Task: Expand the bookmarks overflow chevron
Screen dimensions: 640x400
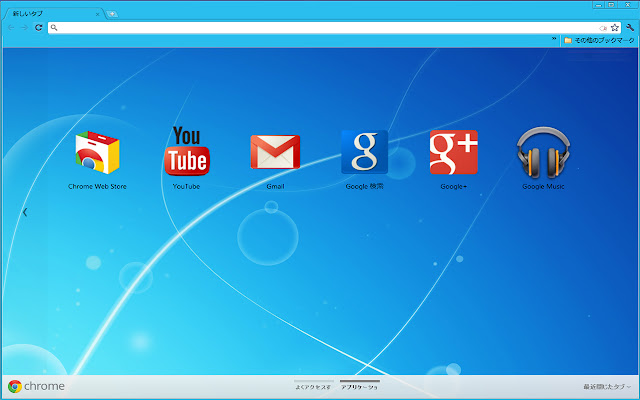Action: click(x=554, y=39)
